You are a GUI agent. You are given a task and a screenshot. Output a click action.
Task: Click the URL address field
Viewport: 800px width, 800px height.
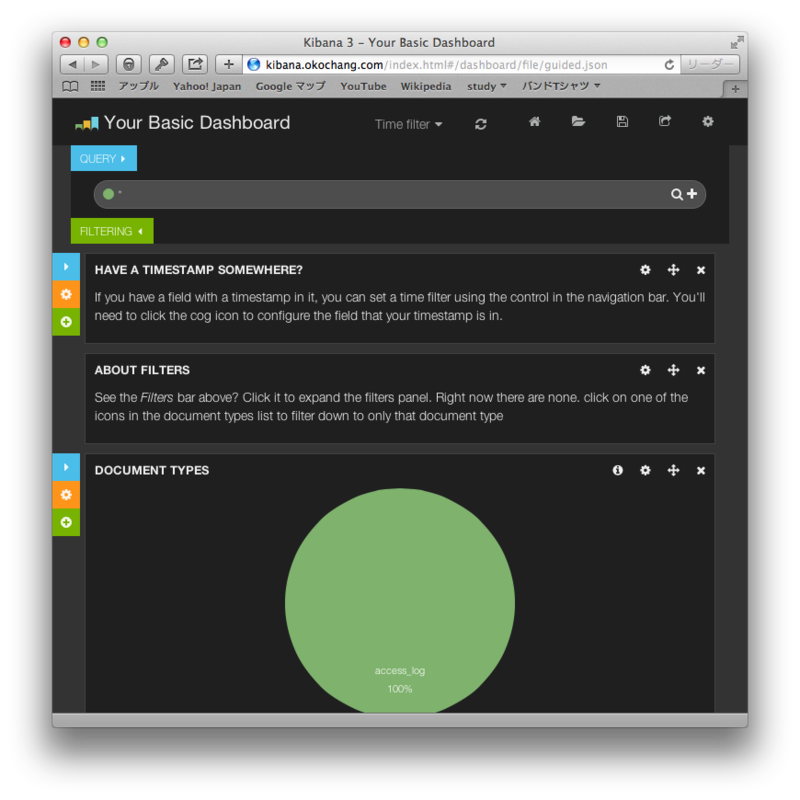click(x=462, y=65)
